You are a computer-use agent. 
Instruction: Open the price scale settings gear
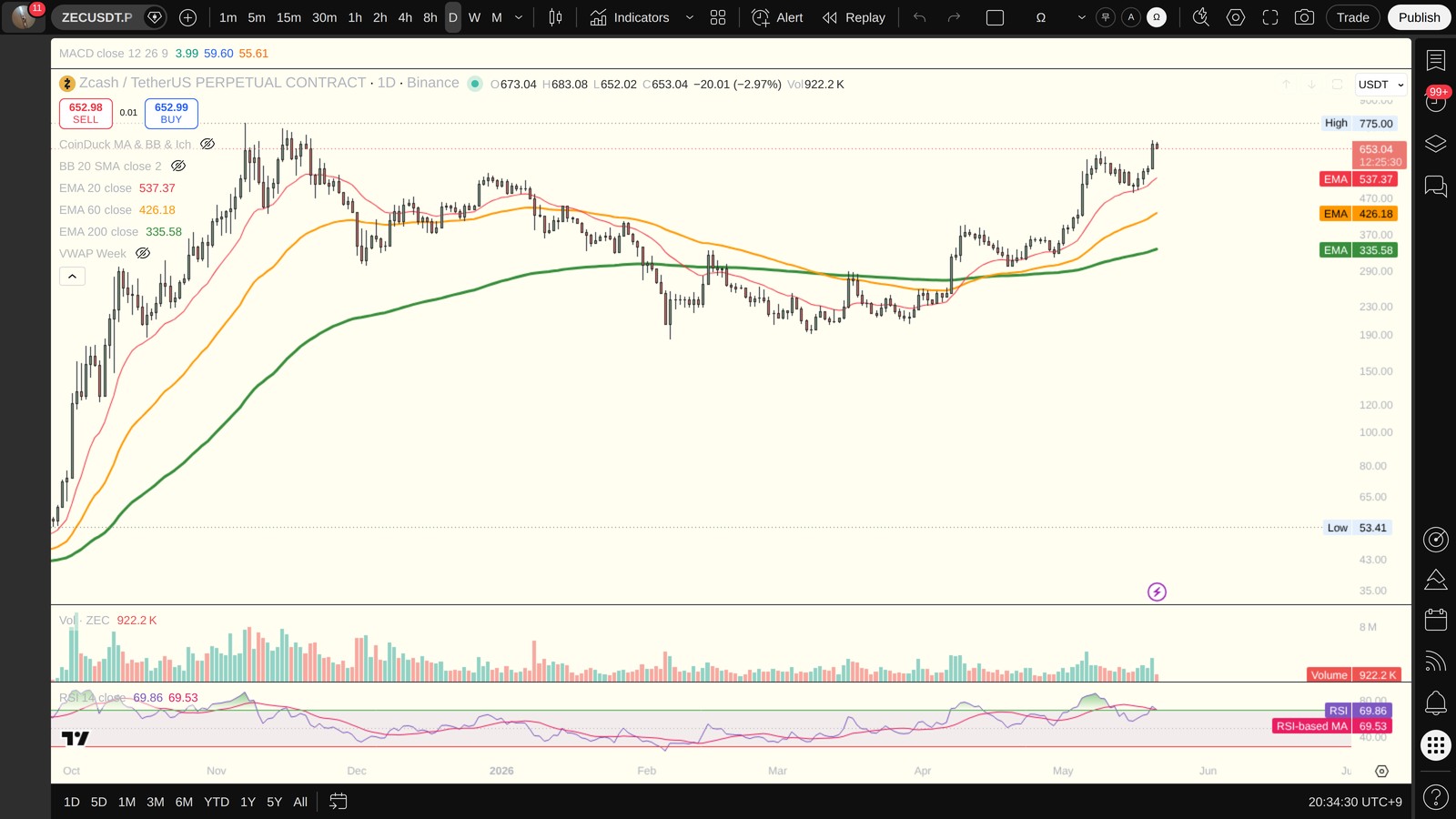(1381, 771)
